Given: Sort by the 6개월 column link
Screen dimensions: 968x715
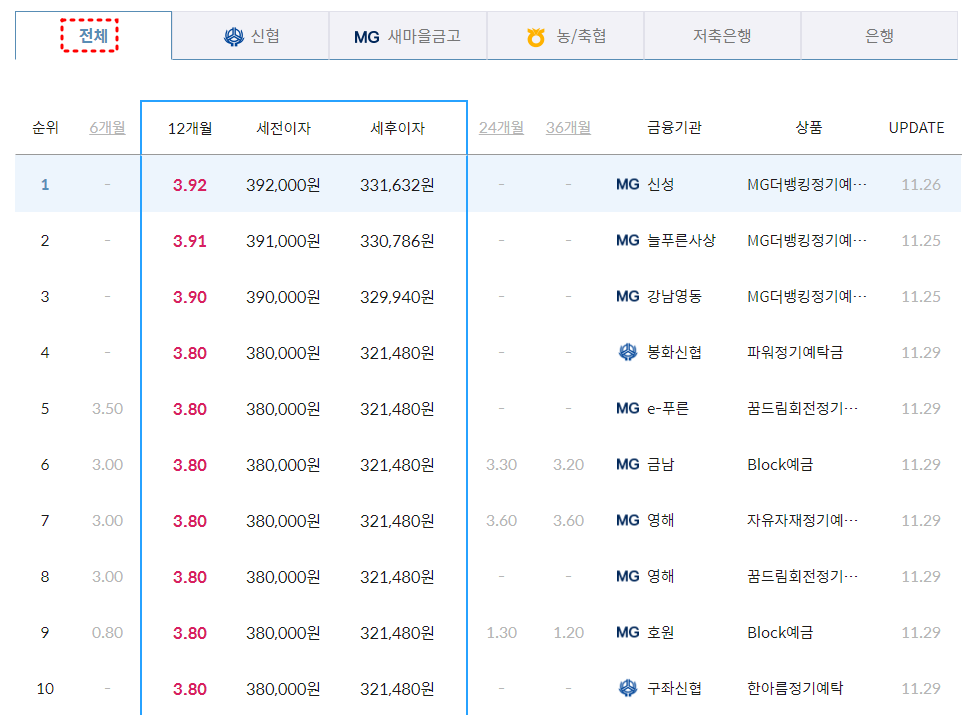Looking at the screenshot, I should pos(107,128).
